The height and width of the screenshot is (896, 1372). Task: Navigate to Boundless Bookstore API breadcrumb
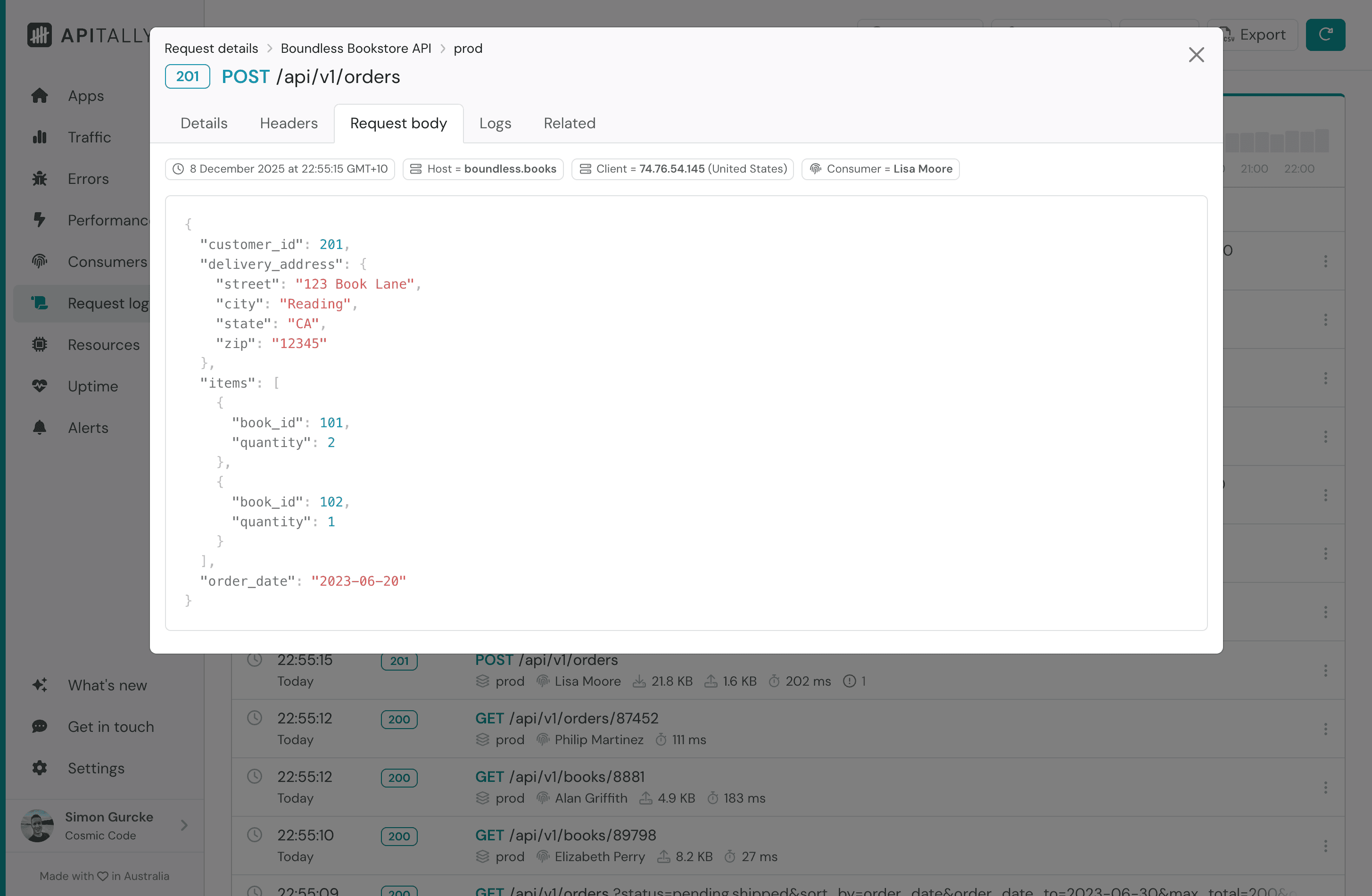(355, 49)
